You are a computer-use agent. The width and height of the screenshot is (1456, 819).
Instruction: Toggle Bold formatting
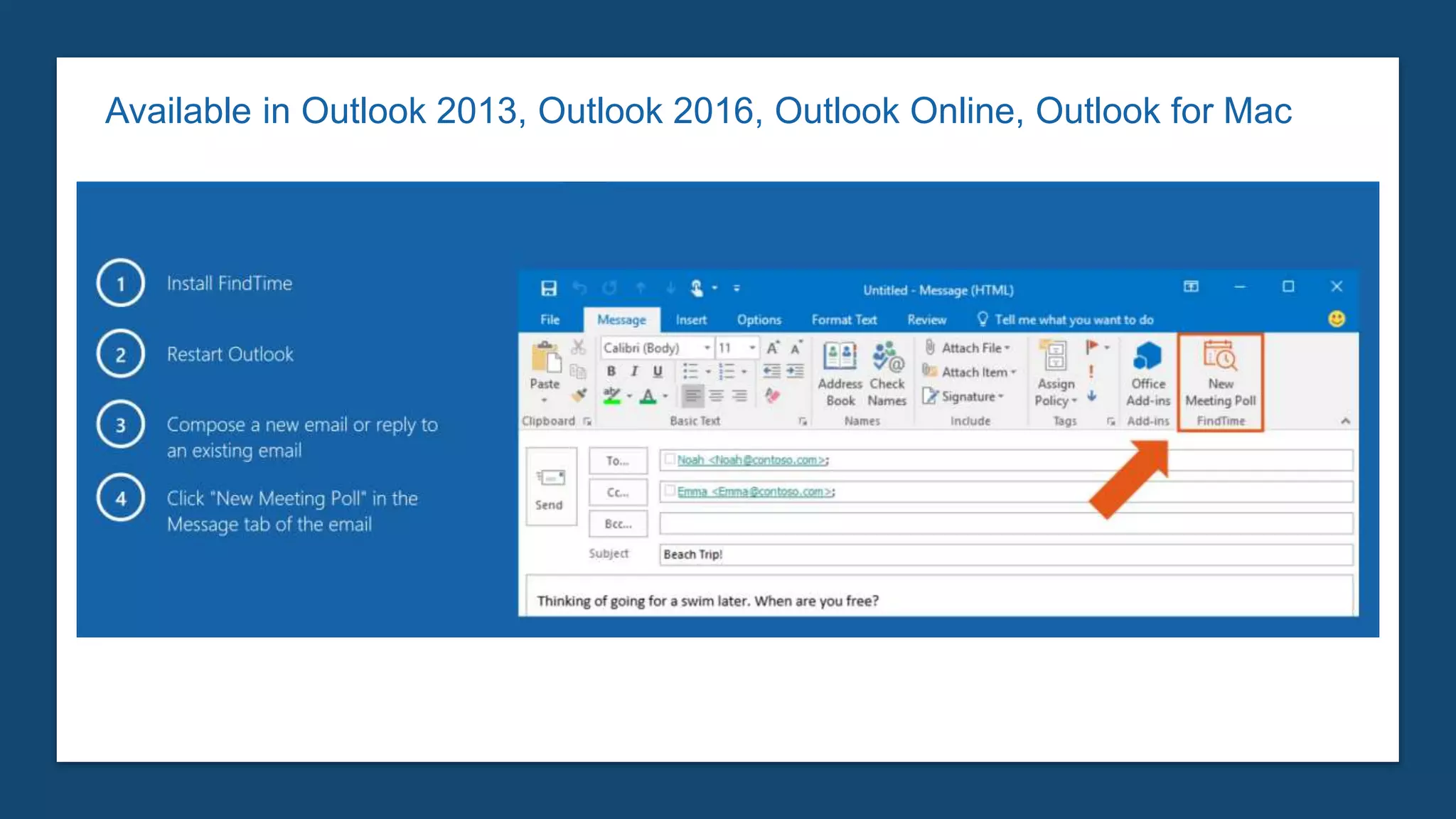point(611,371)
